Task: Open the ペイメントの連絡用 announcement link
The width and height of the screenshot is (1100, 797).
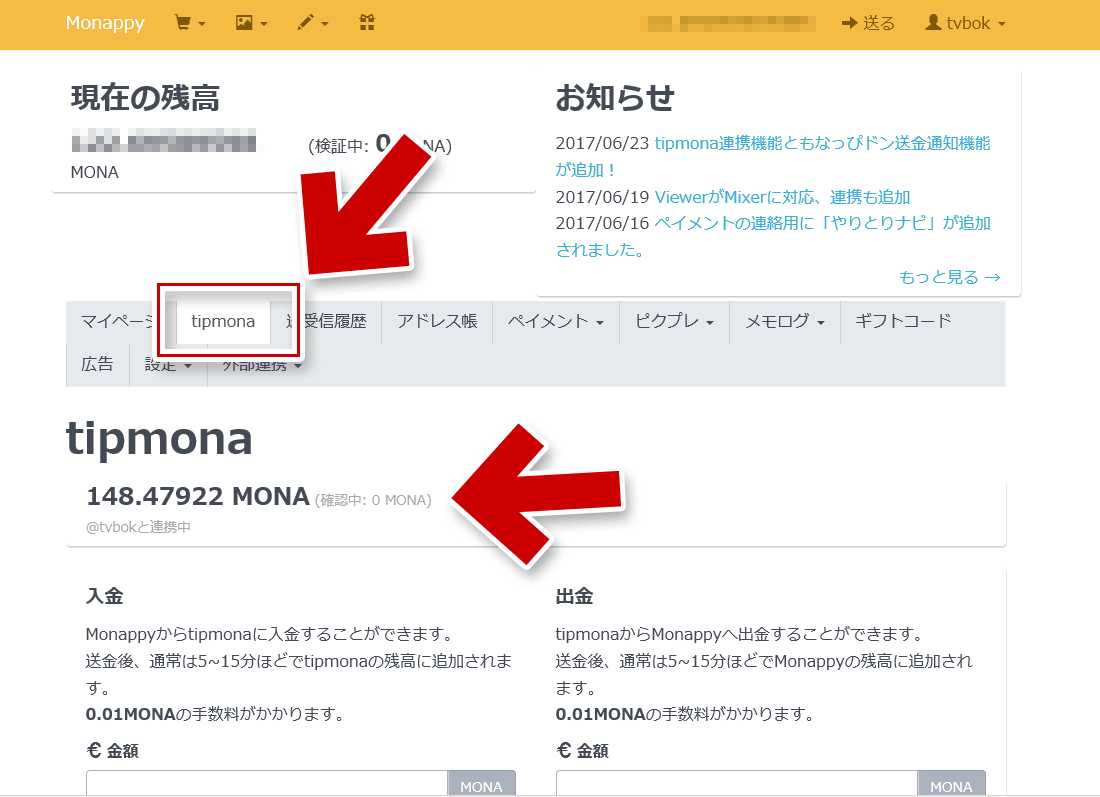Action: pos(773,236)
